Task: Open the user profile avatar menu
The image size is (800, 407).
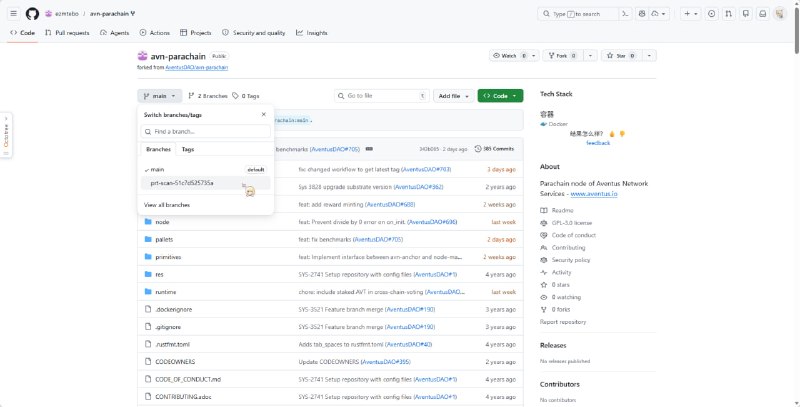Action: coord(780,14)
